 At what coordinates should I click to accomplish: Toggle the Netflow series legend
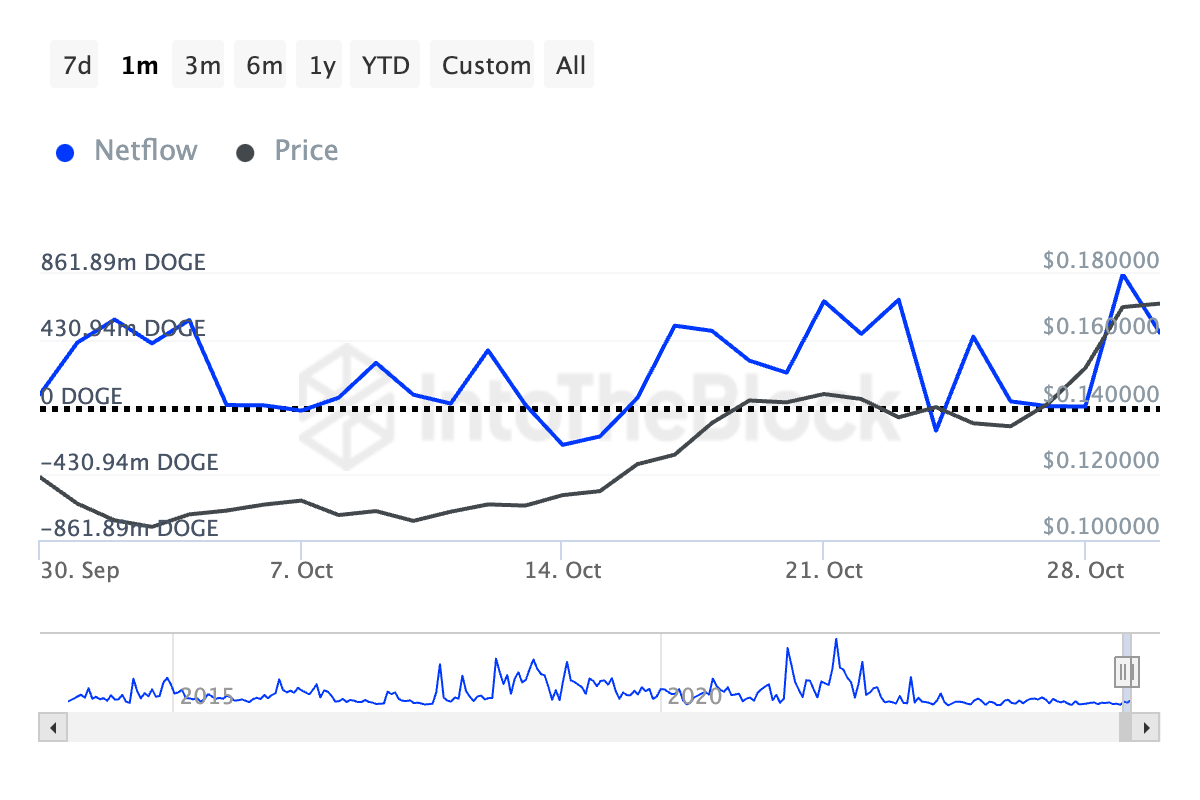tap(145, 151)
